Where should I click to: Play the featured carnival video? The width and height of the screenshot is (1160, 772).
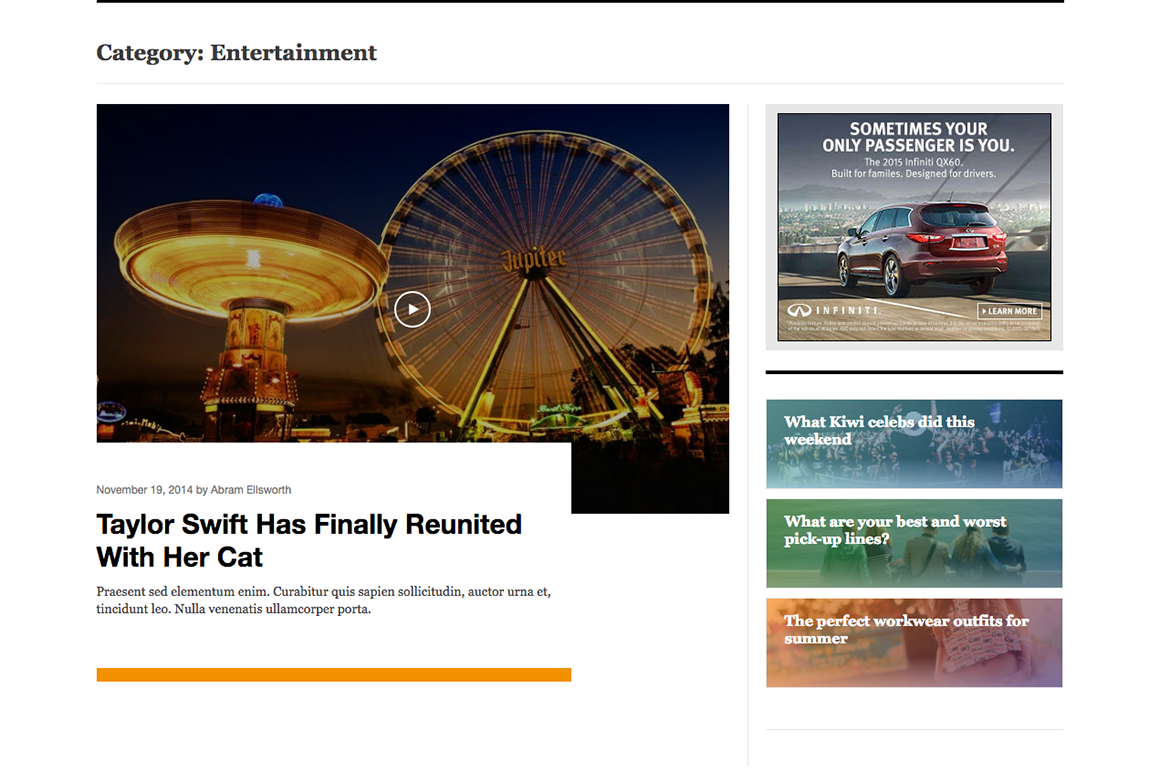pos(412,309)
